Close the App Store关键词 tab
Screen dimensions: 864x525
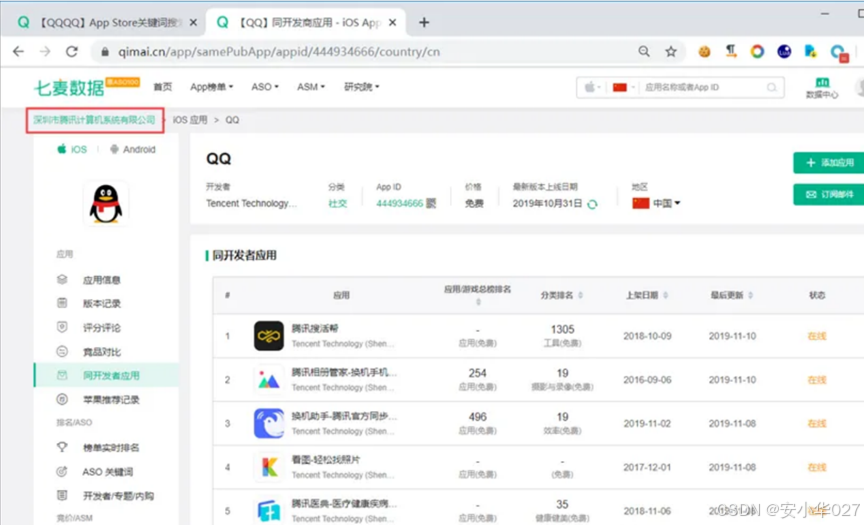[193, 23]
